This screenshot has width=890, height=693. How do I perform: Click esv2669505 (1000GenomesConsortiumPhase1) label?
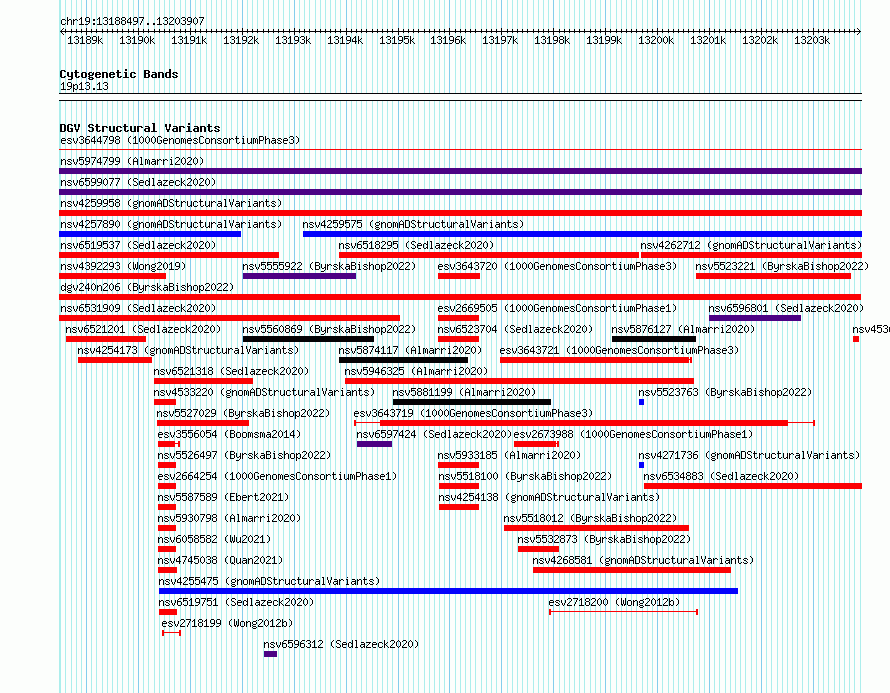coord(557,308)
